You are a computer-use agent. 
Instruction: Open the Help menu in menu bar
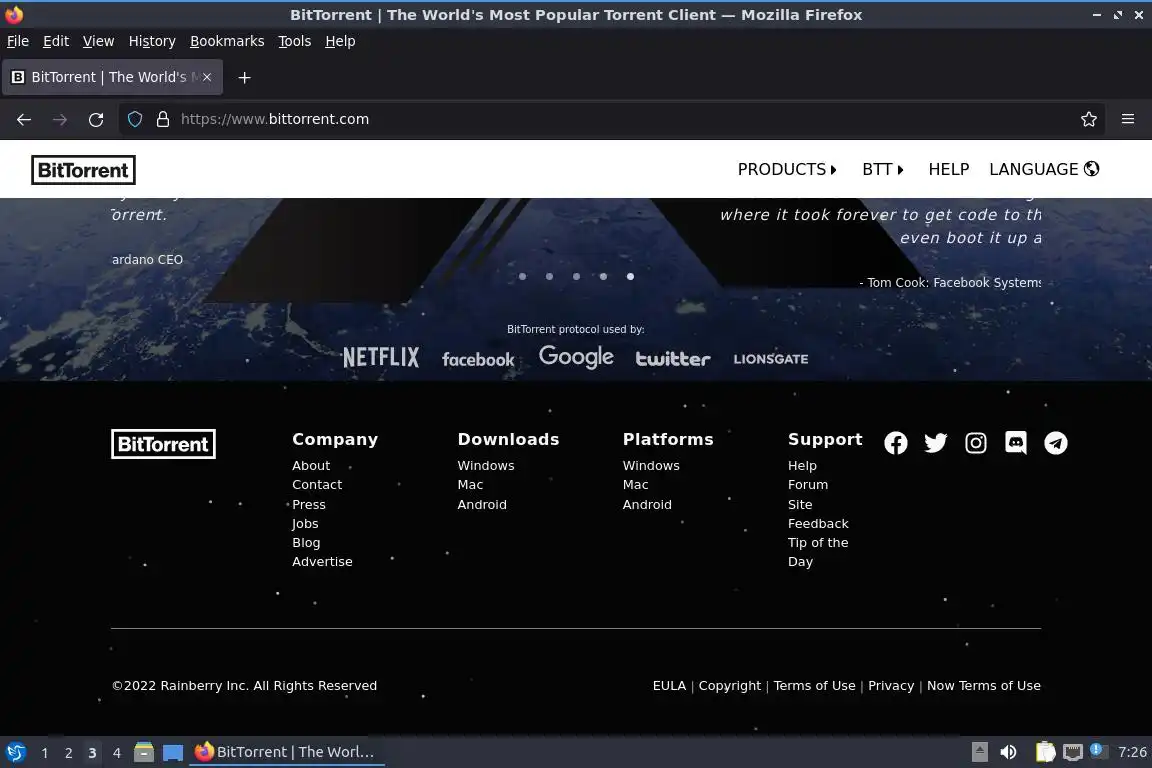click(x=340, y=41)
